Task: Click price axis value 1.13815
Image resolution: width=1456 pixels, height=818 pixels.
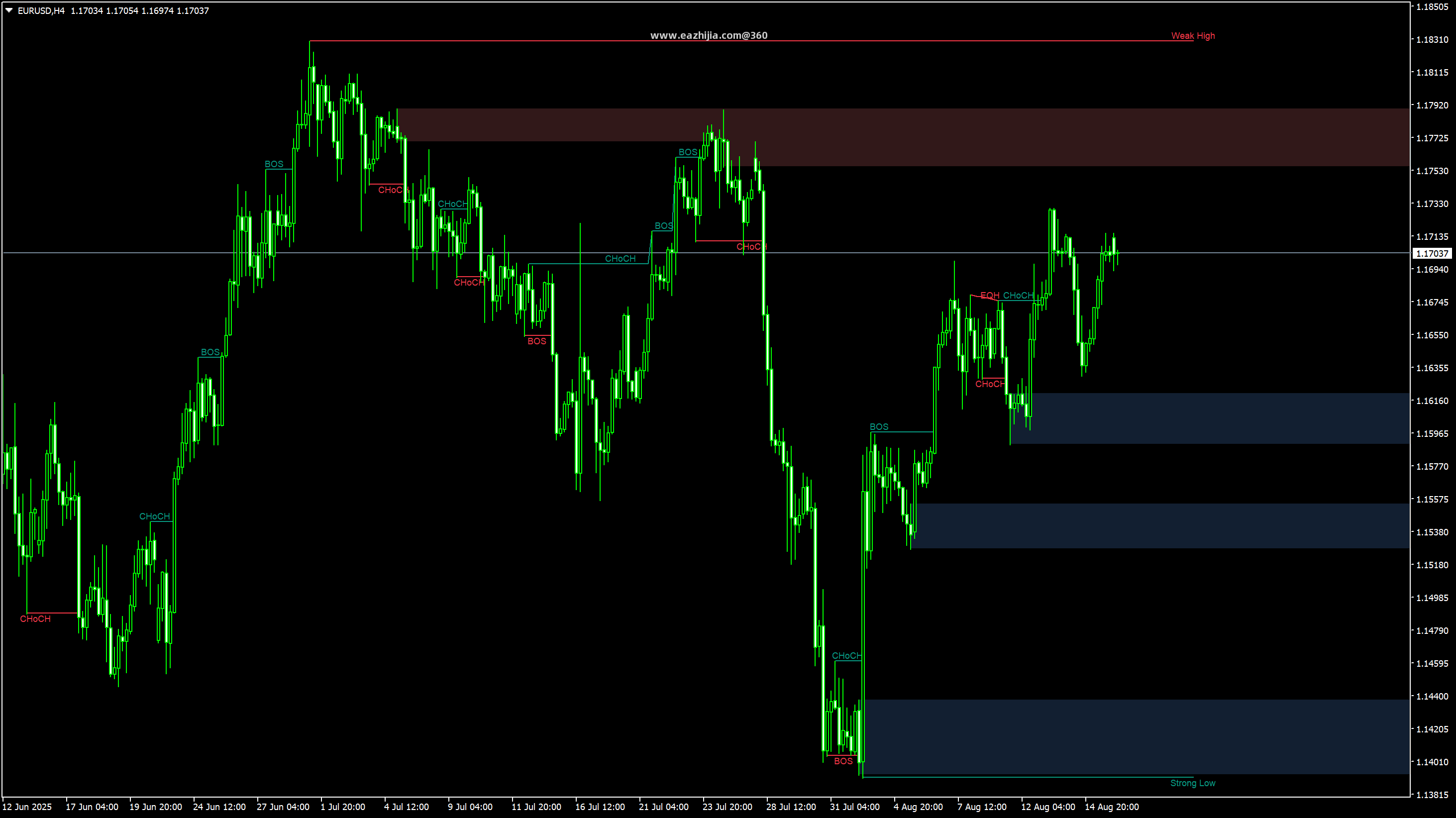Action: point(1432,795)
